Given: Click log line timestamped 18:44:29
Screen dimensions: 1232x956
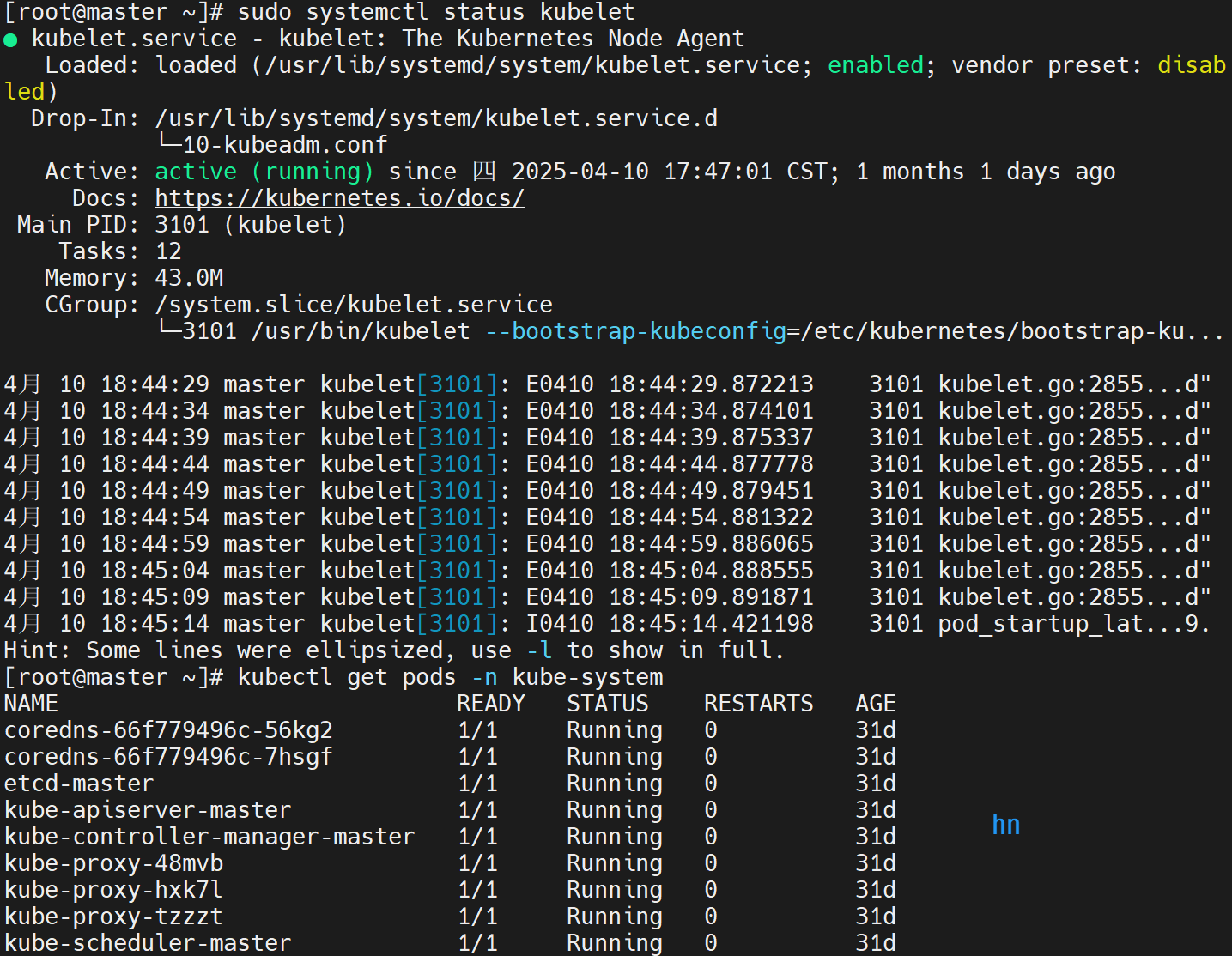Looking at the screenshot, I should [607, 384].
